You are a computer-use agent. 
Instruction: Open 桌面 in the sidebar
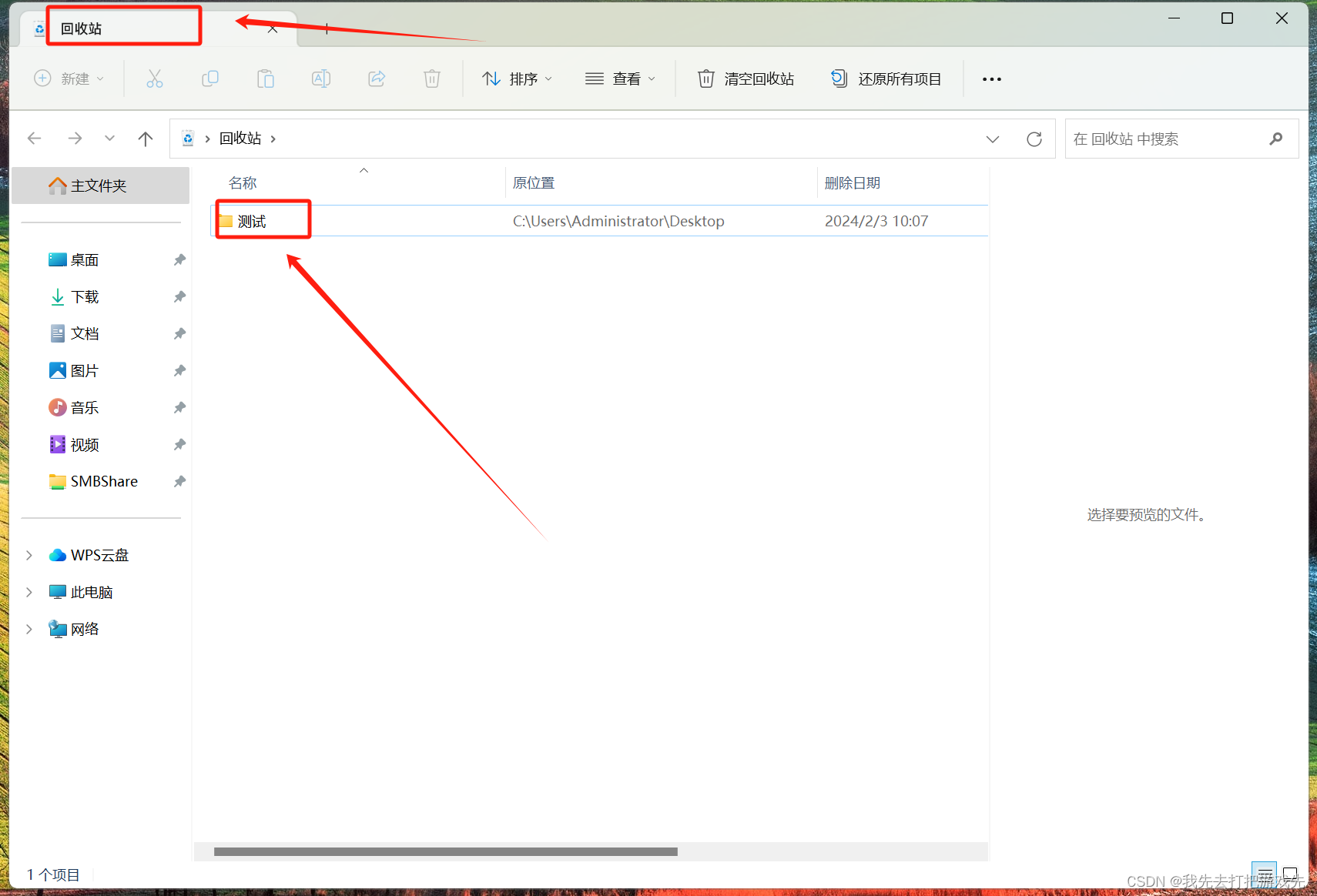(85, 260)
